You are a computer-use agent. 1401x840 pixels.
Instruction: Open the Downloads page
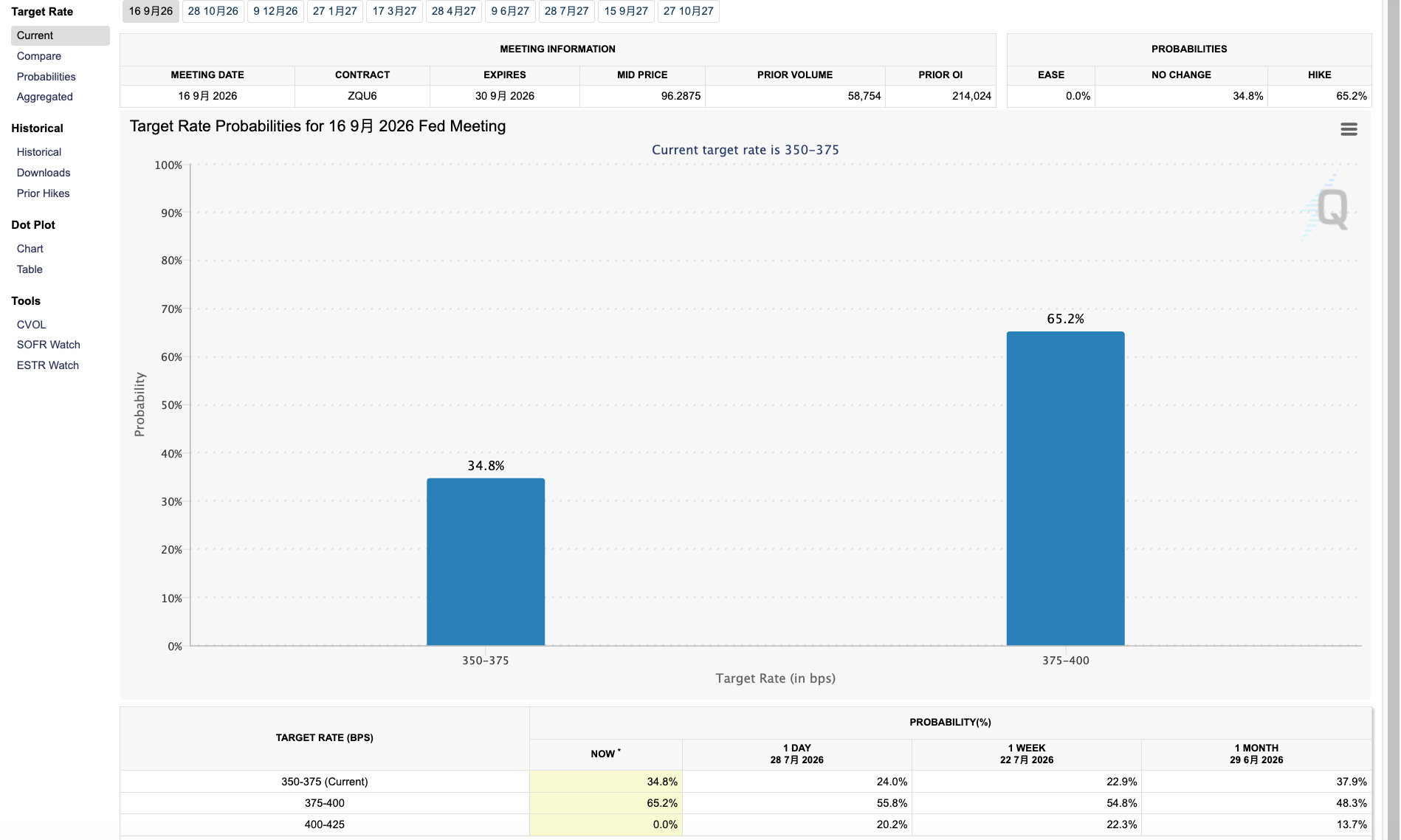point(44,173)
